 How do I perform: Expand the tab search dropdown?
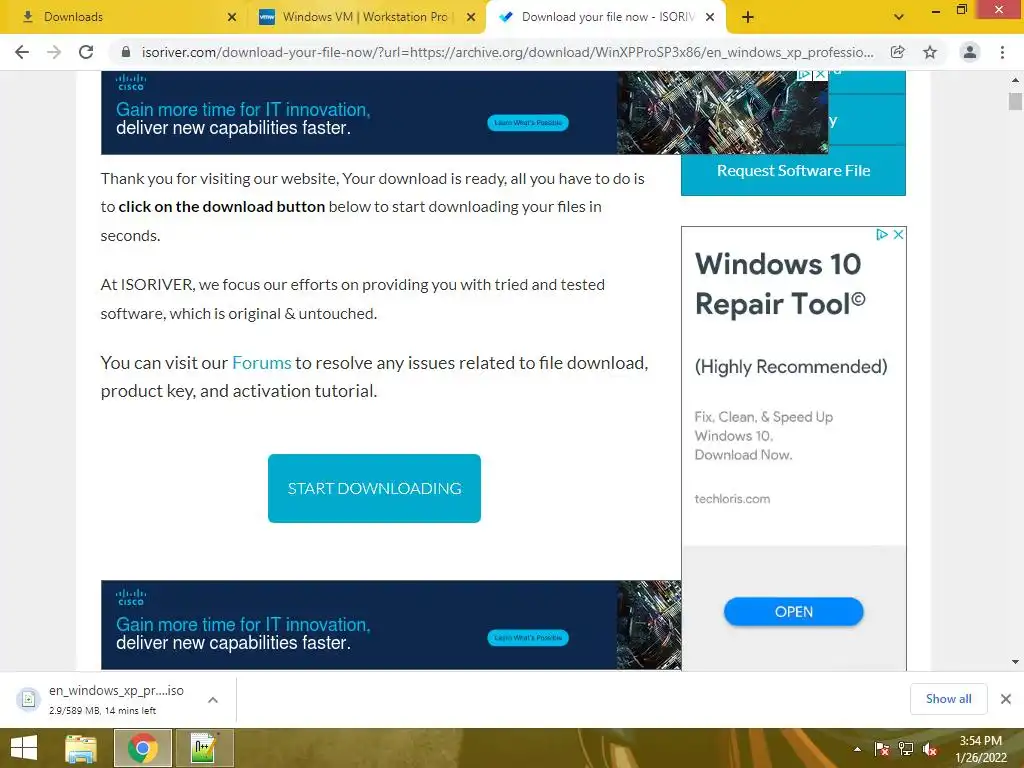tap(899, 17)
